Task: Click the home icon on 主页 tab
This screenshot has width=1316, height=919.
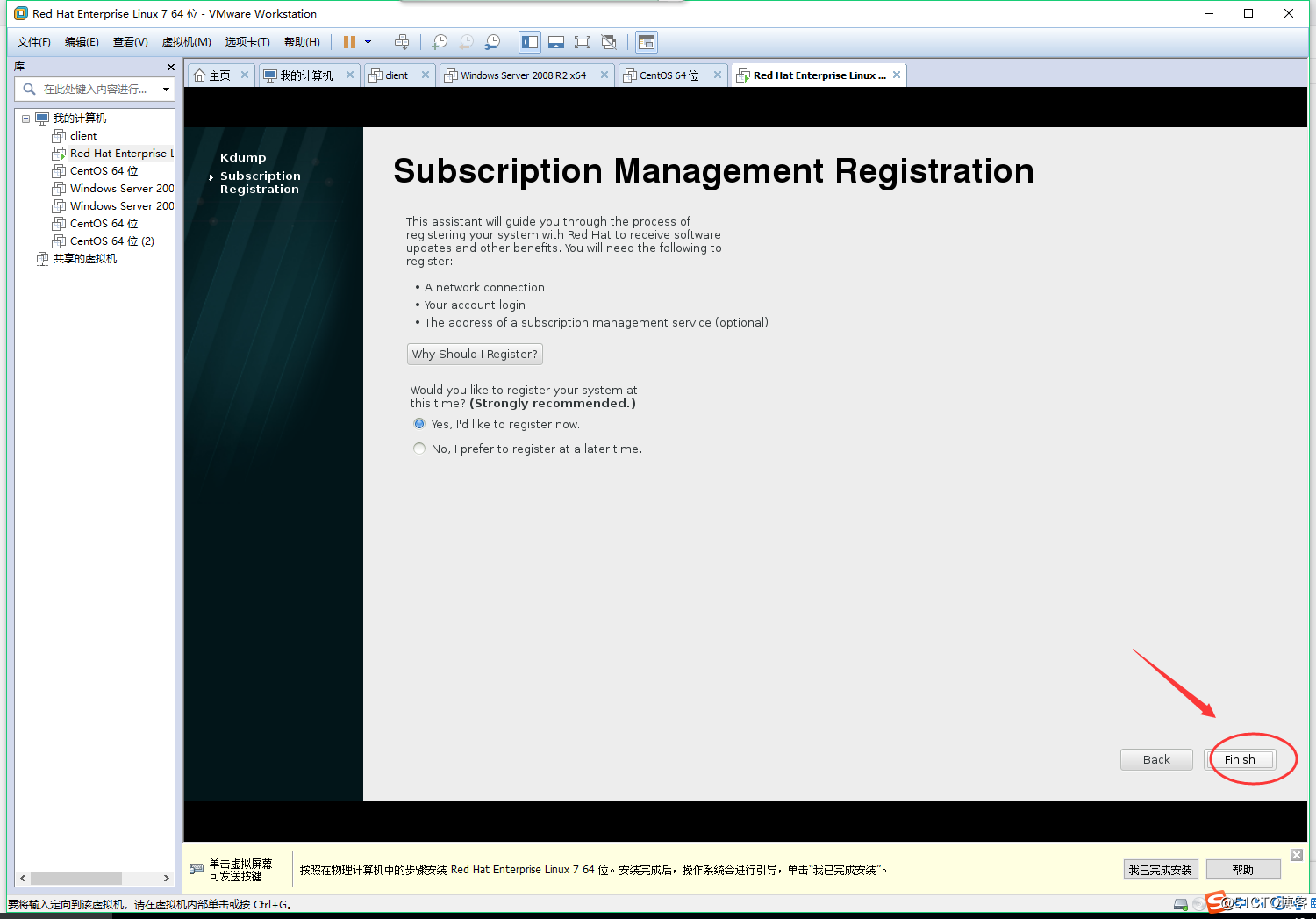Action: click(x=199, y=75)
